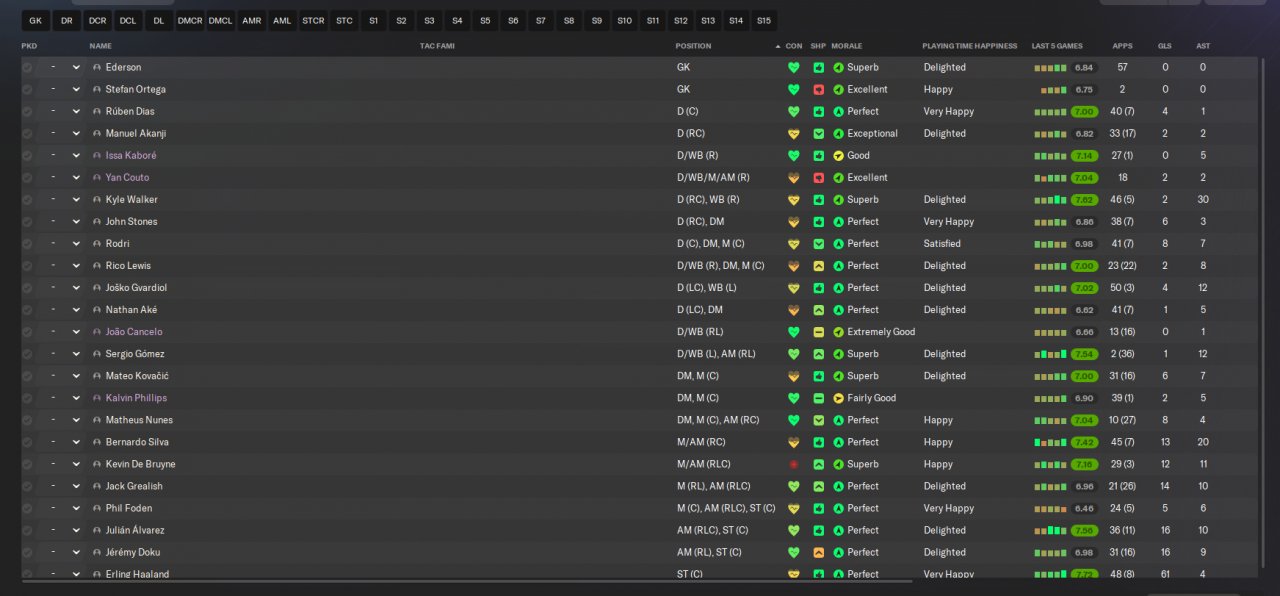Sort by Playing Time Happiness column header
The height and width of the screenshot is (596, 1280).
(969, 46)
